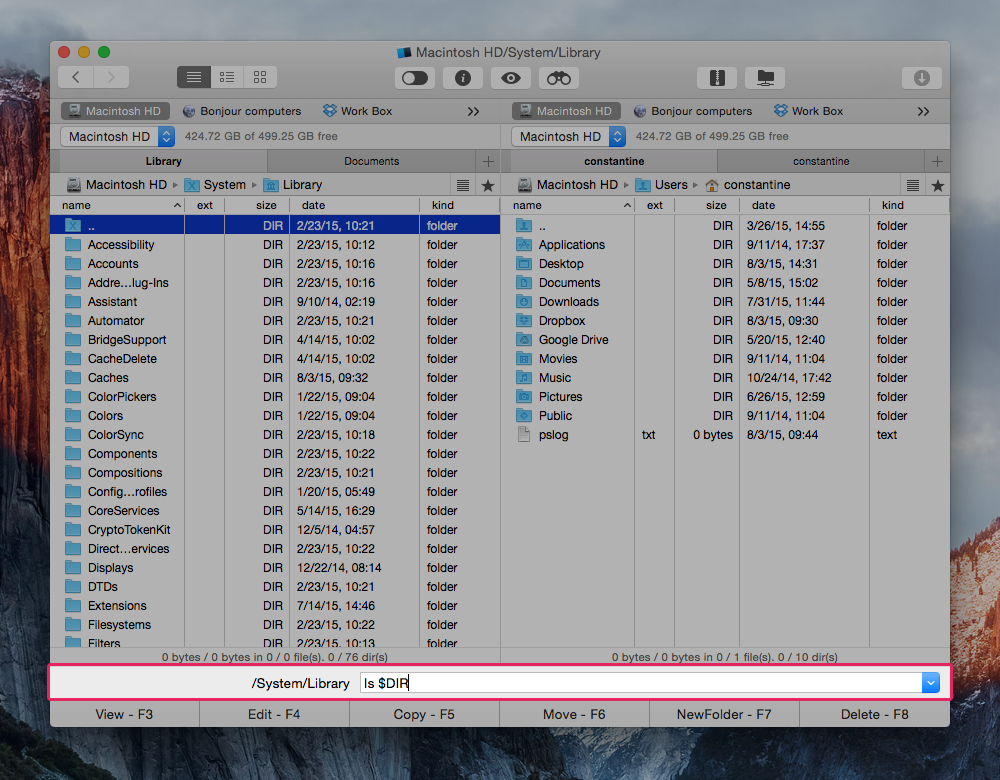The height and width of the screenshot is (780, 1000).
Task: Switch to full list view mode
Action: point(194,77)
